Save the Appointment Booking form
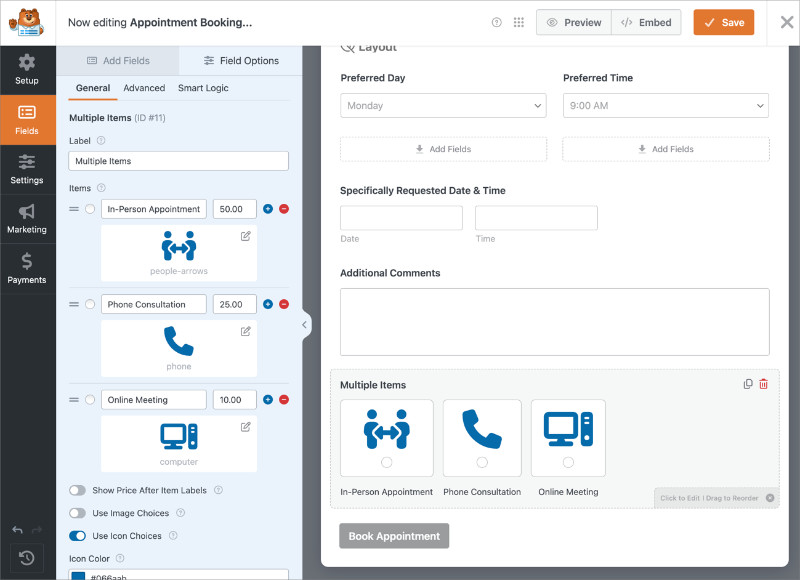The width and height of the screenshot is (800, 580). (x=723, y=21)
